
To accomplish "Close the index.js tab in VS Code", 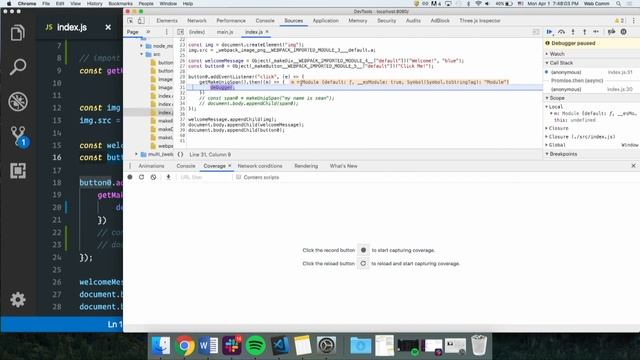I will 108,27.
